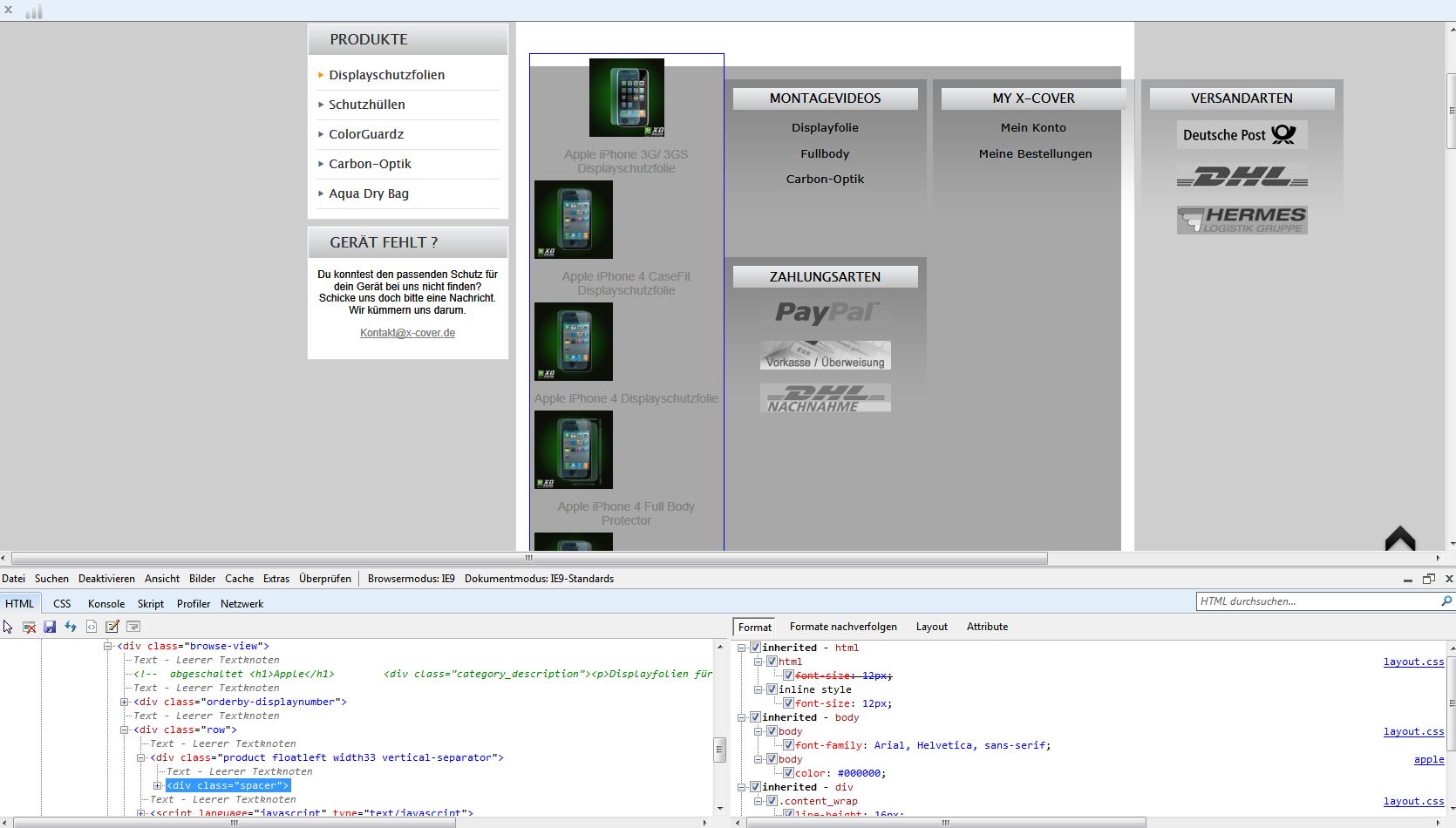
Task: Click the web page's horizontal scrollbar thumb
Action: click(529, 558)
